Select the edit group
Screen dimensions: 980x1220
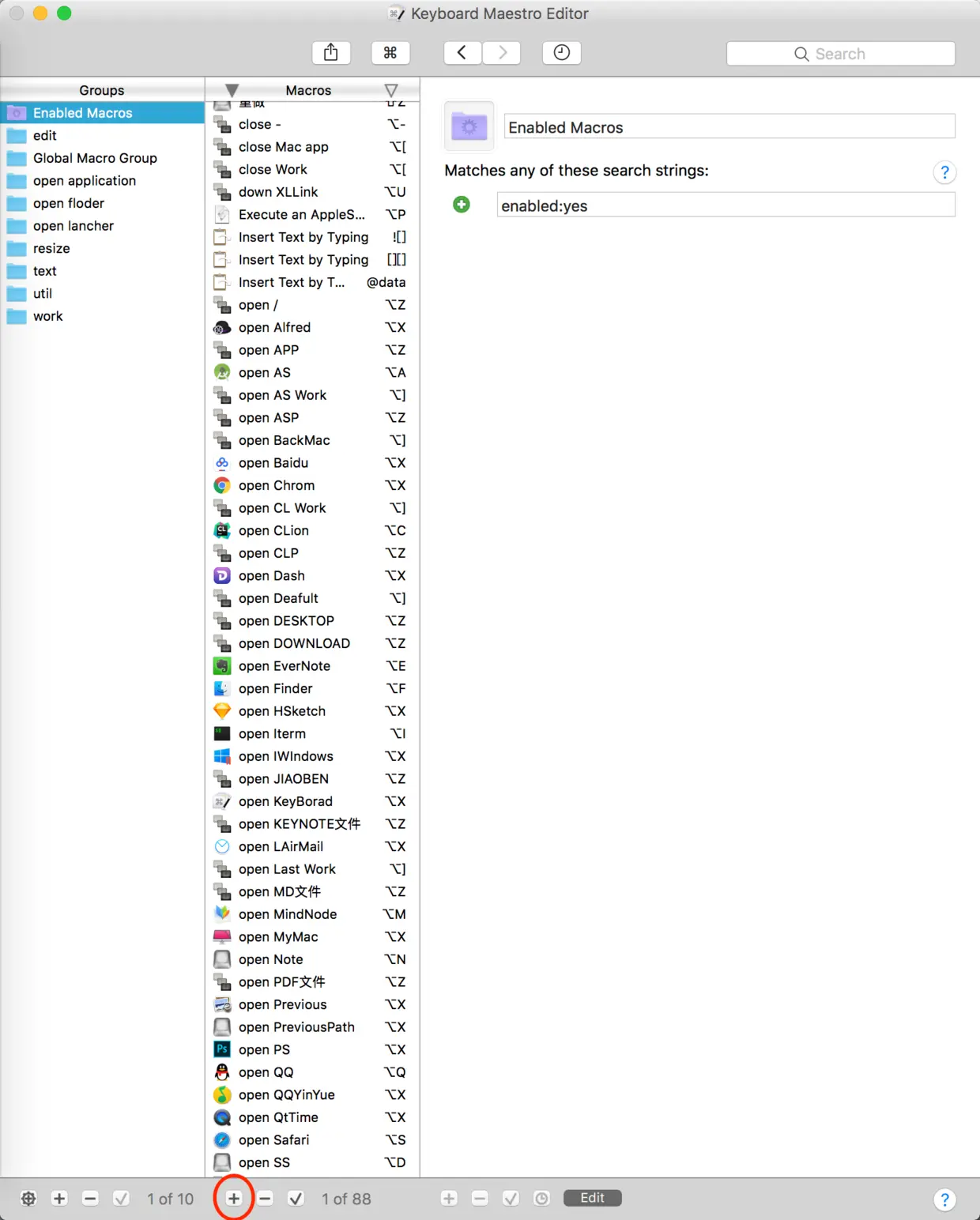[103, 135]
